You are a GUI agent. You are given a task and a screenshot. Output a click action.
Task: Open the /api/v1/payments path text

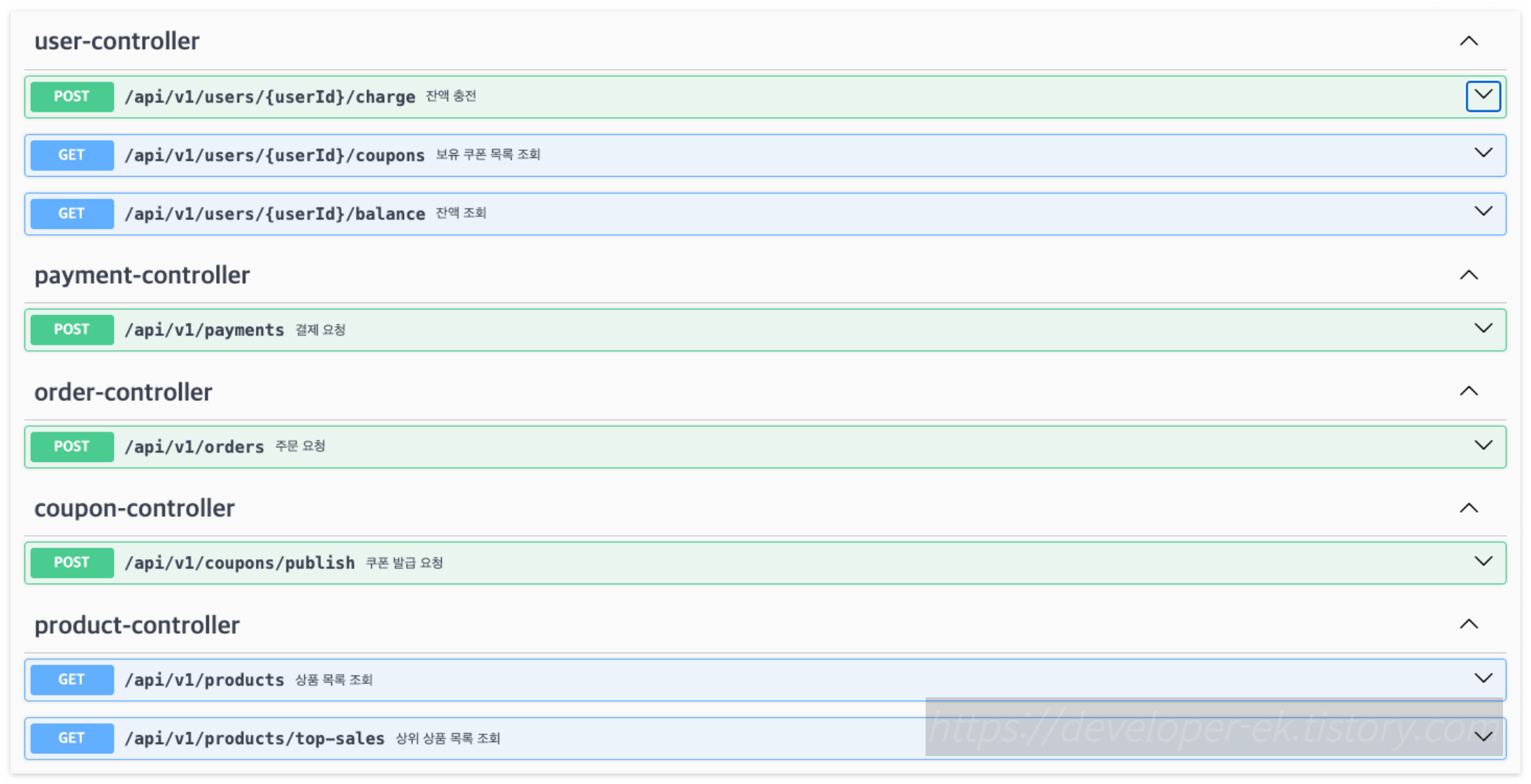pos(204,330)
